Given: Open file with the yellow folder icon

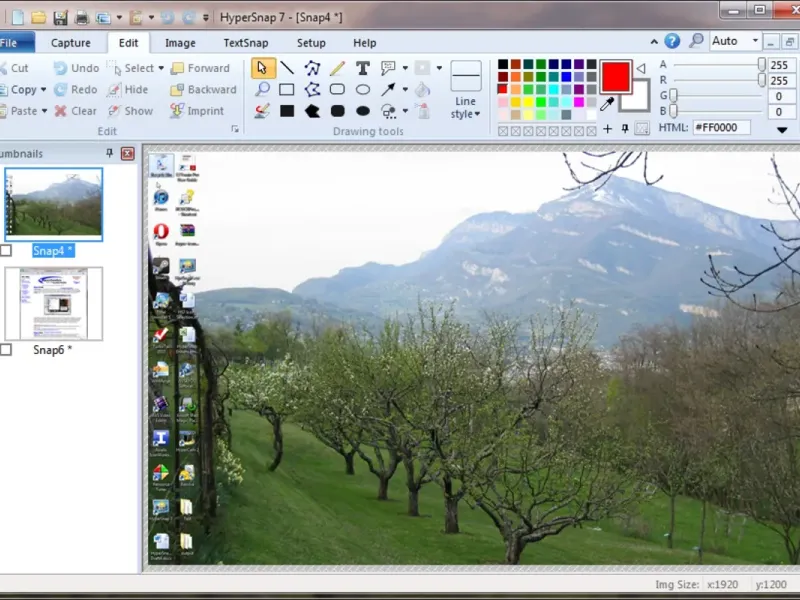Looking at the screenshot, I should tap(39, 17).
